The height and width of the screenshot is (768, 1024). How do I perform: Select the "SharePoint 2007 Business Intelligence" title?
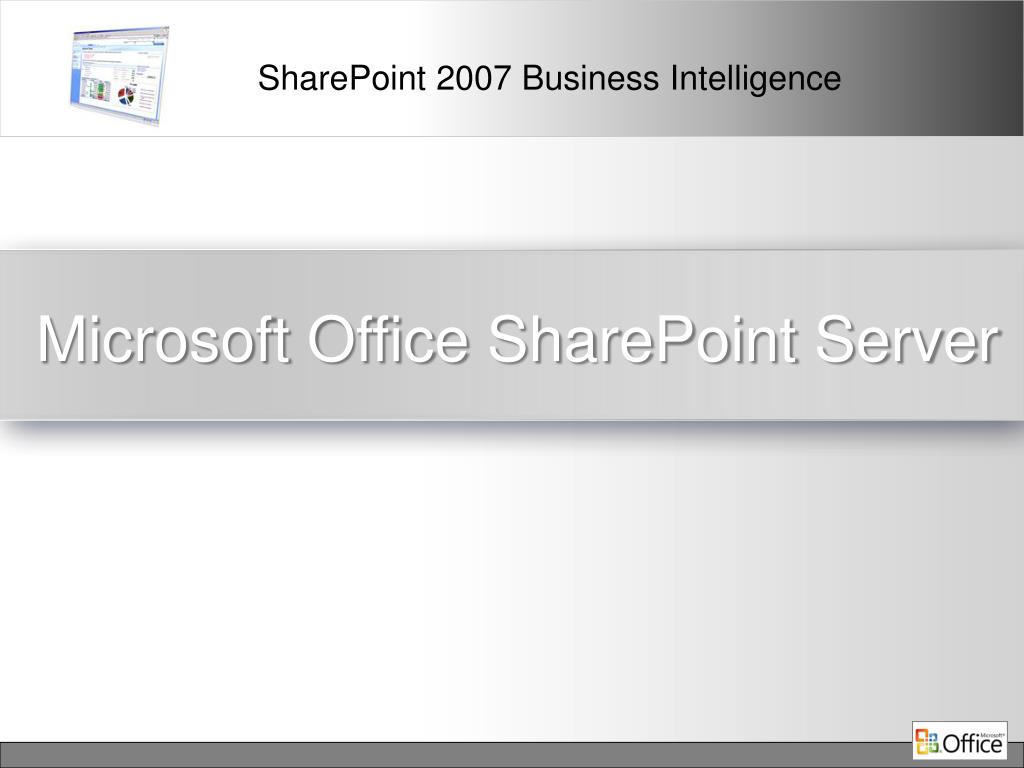tap(549, 78)
